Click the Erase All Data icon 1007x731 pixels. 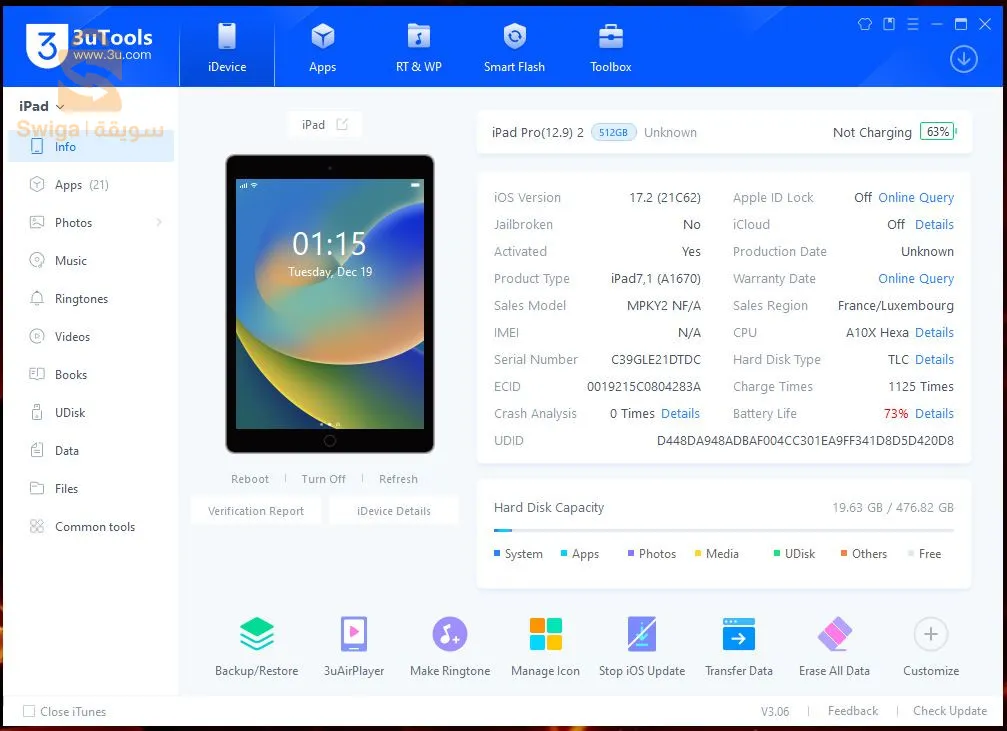(x=834, y=635)
